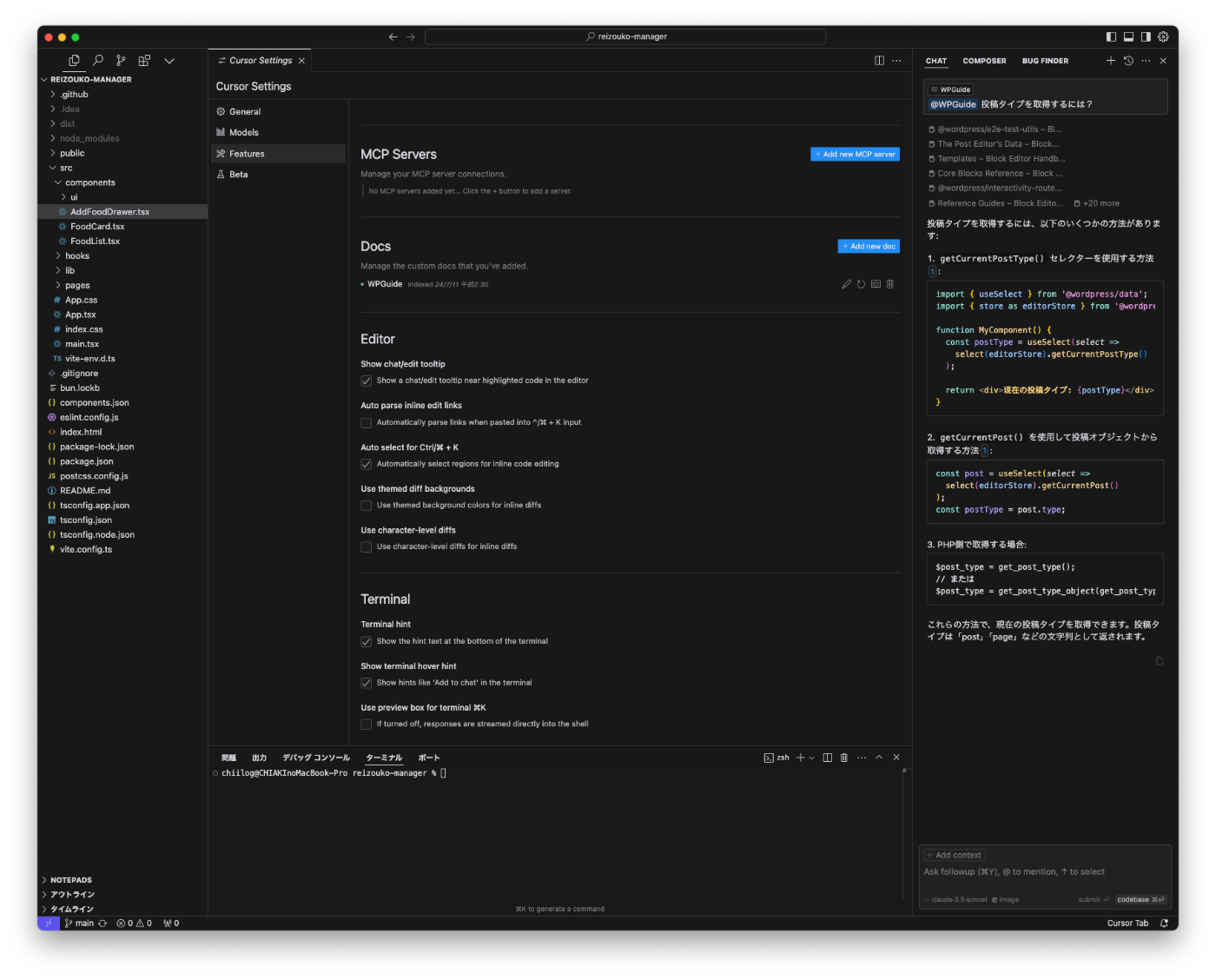
Task: Expand the pages folder
Action: coord(122,285)
